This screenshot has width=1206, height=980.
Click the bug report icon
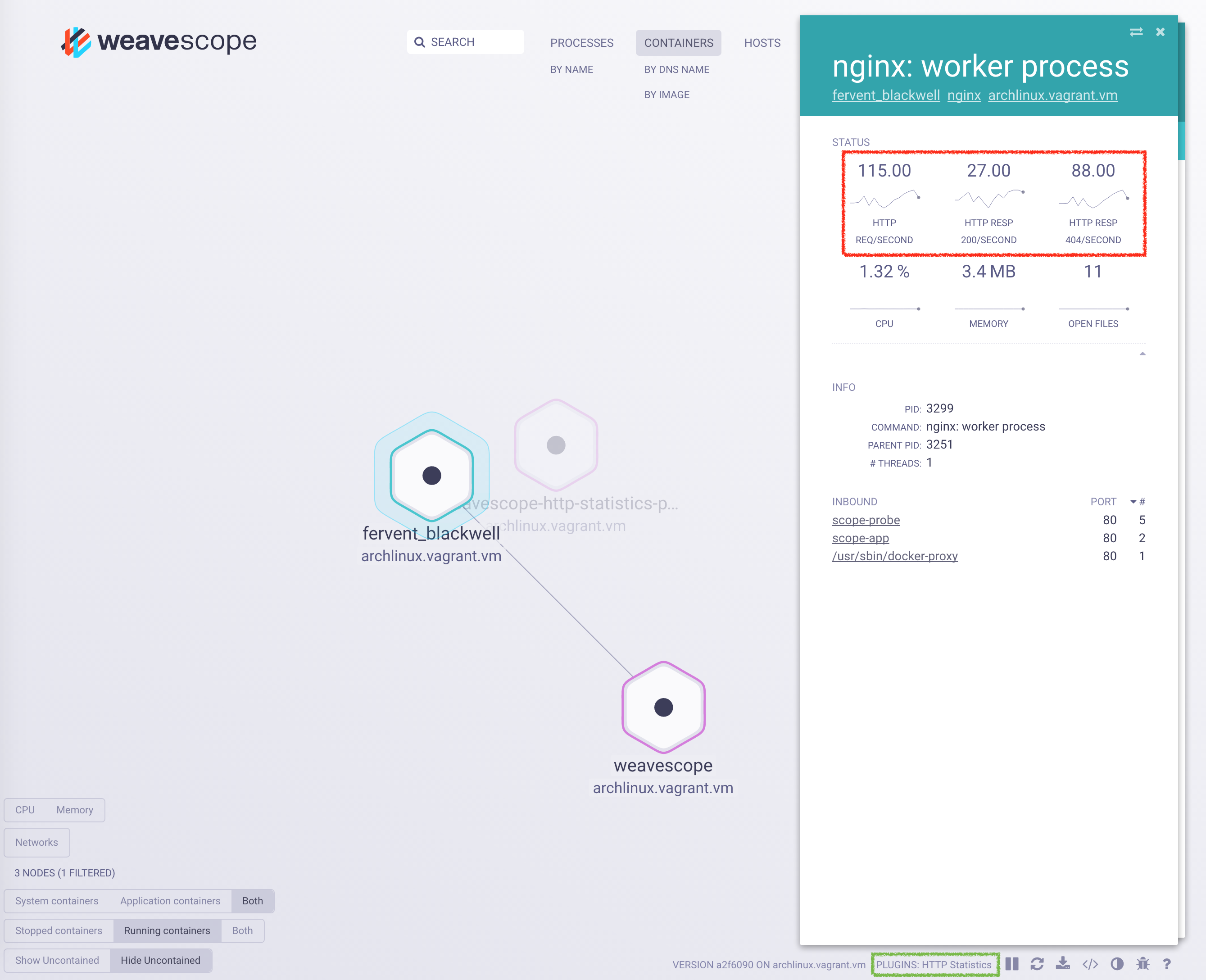[x=1143, y=964]
